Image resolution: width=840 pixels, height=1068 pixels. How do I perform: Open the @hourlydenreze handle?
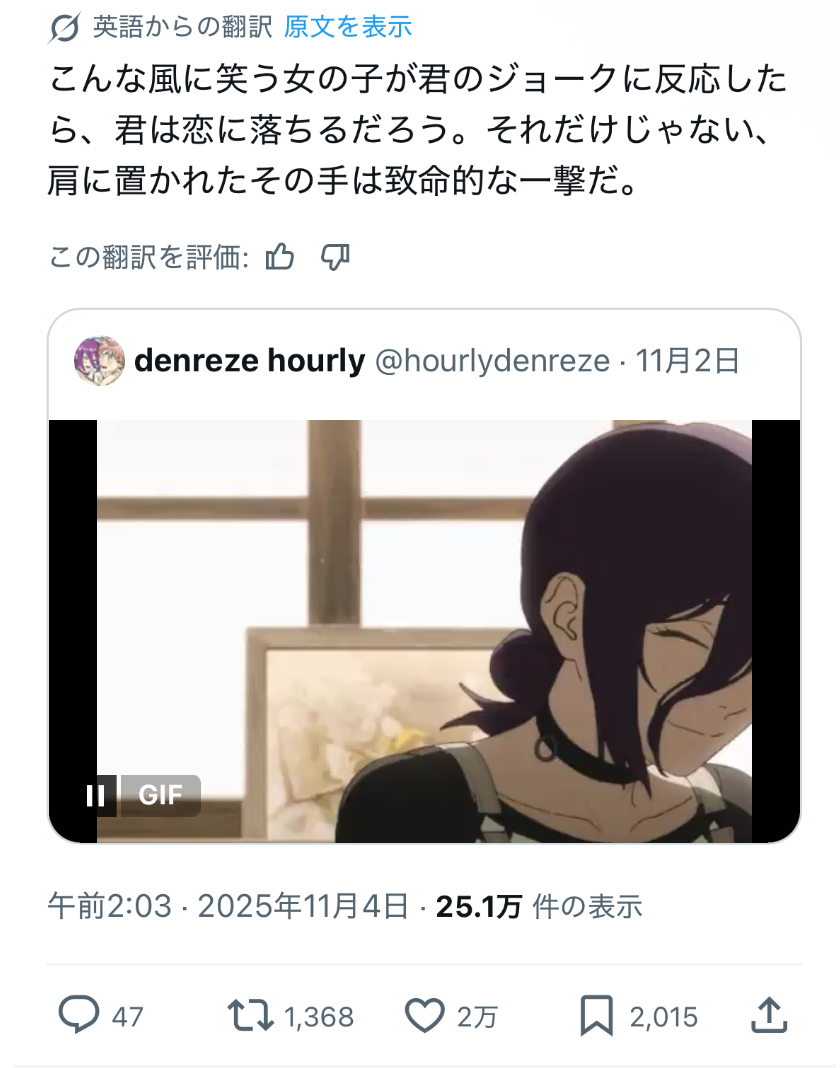click(492, 360)
